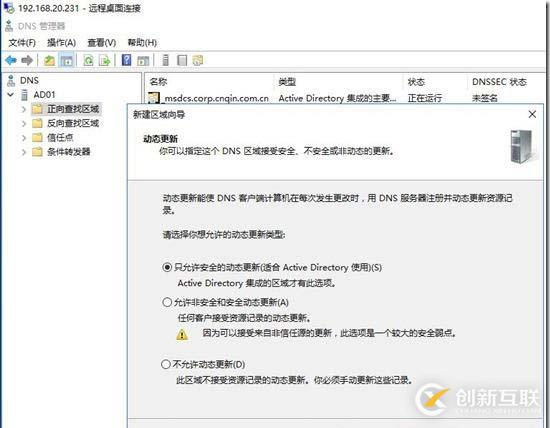The height and width of the screenshot is (428, 550).
Task: Select 允许非安全和安全动态更新 radio button
Action: tap(167, 302)
